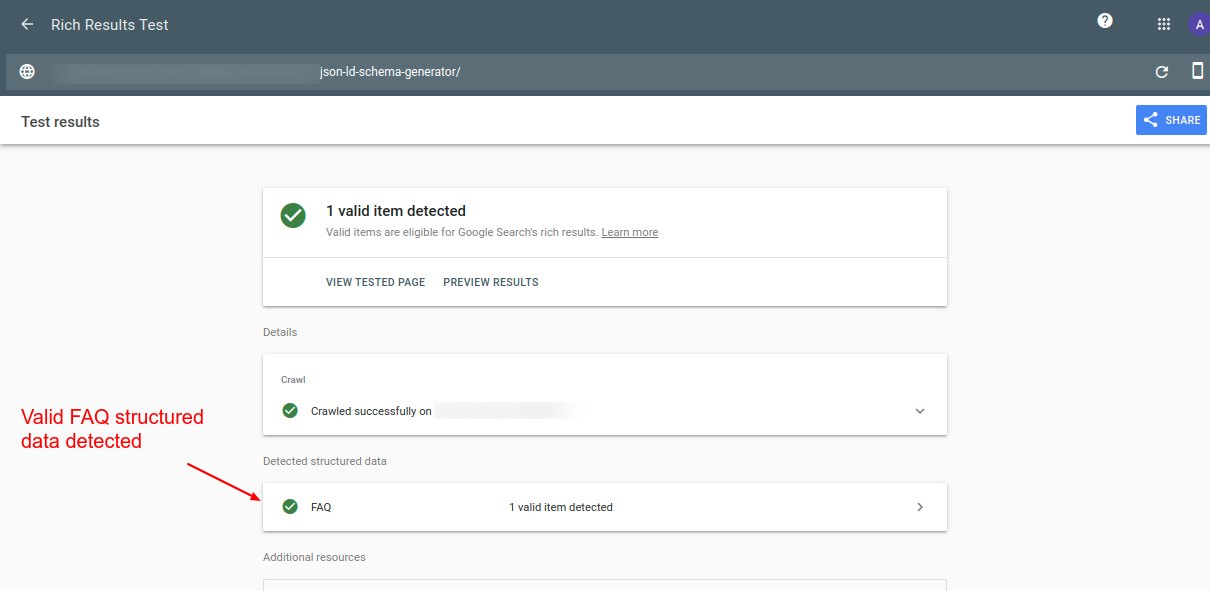This screenshot has width=1210, height=591.
Task: Open the Learn more link
Action: (629, 232)
